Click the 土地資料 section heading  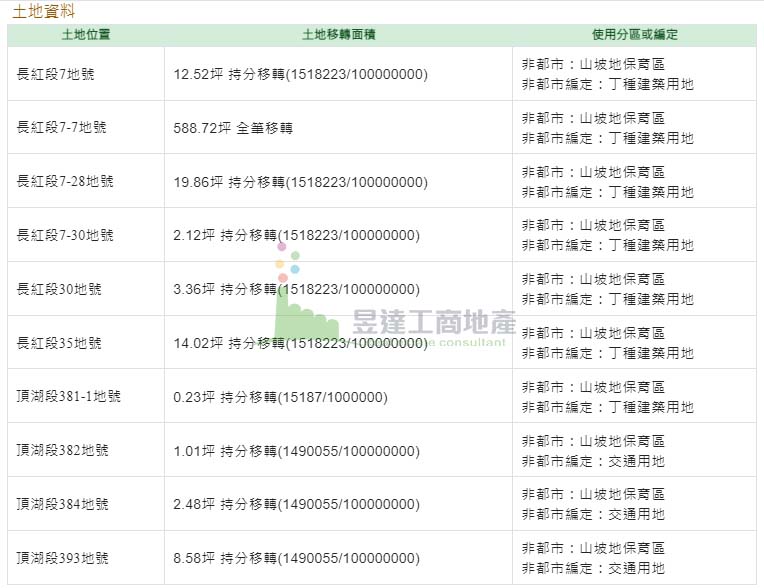coord(43,11)
